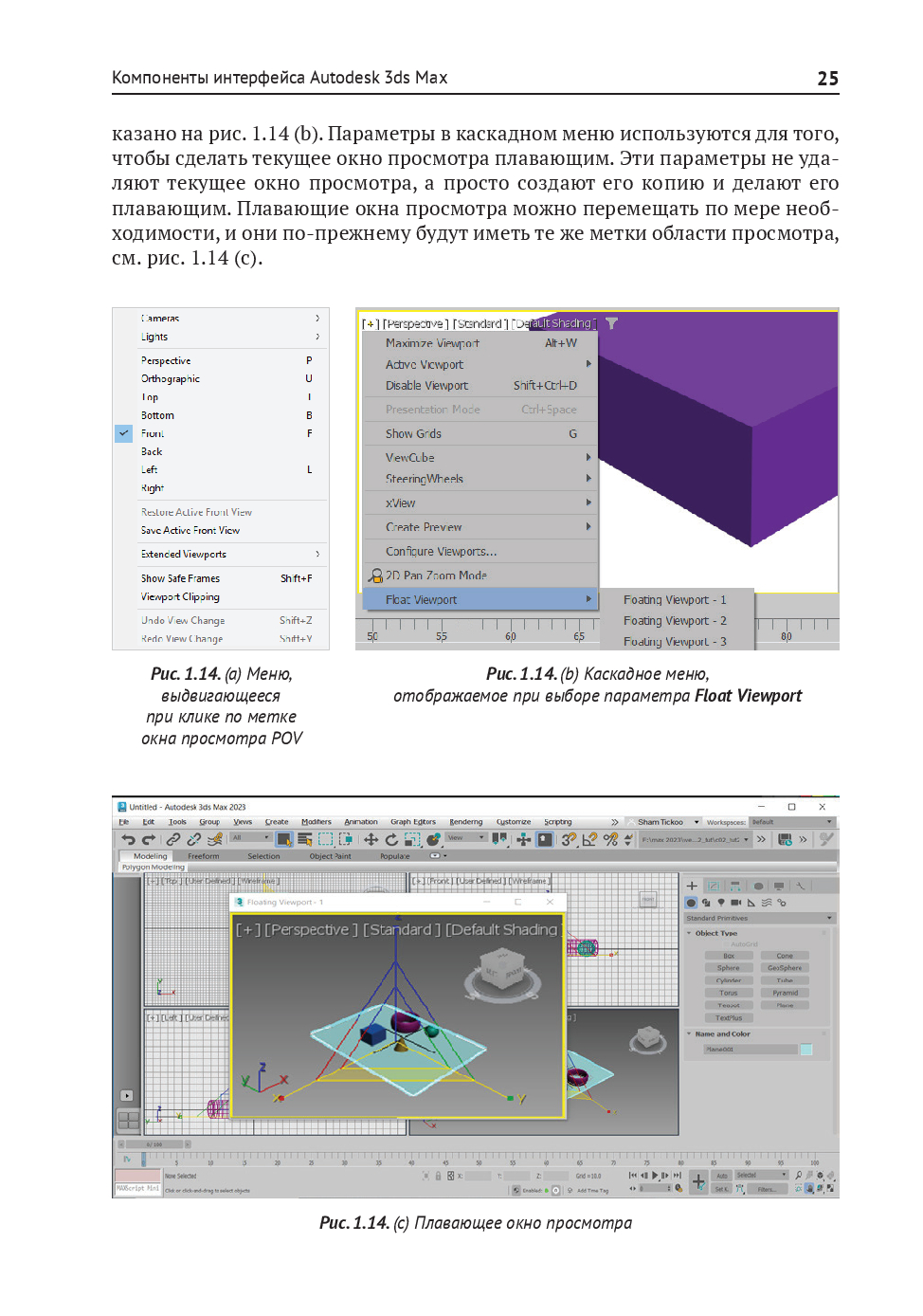Select the Select and Move tool
This screenshot has height=1316, width=923.
pyautogui.click(x=371, y=839)
